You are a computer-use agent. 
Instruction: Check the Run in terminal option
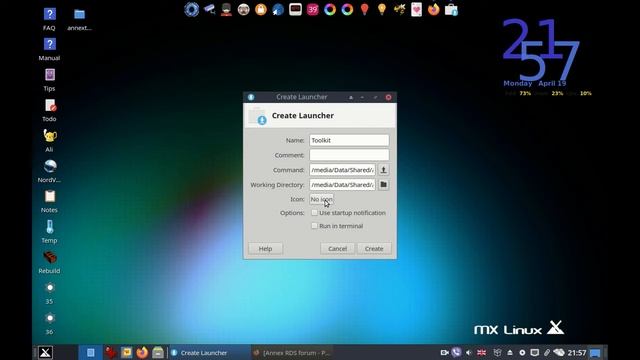coord(314,226)
